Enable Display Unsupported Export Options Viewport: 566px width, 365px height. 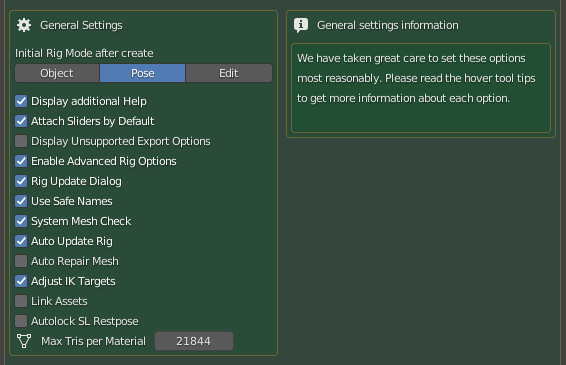coord(21,141)
